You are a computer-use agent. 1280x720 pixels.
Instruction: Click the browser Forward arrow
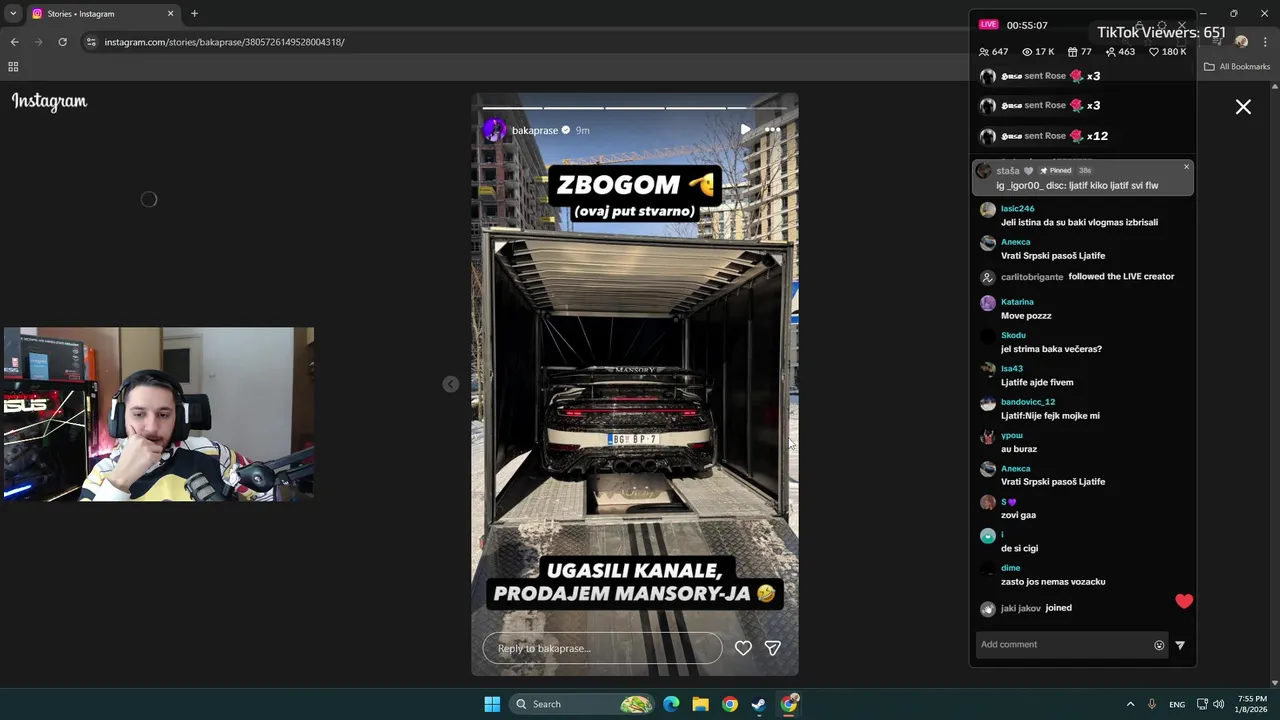coord(38,42)
